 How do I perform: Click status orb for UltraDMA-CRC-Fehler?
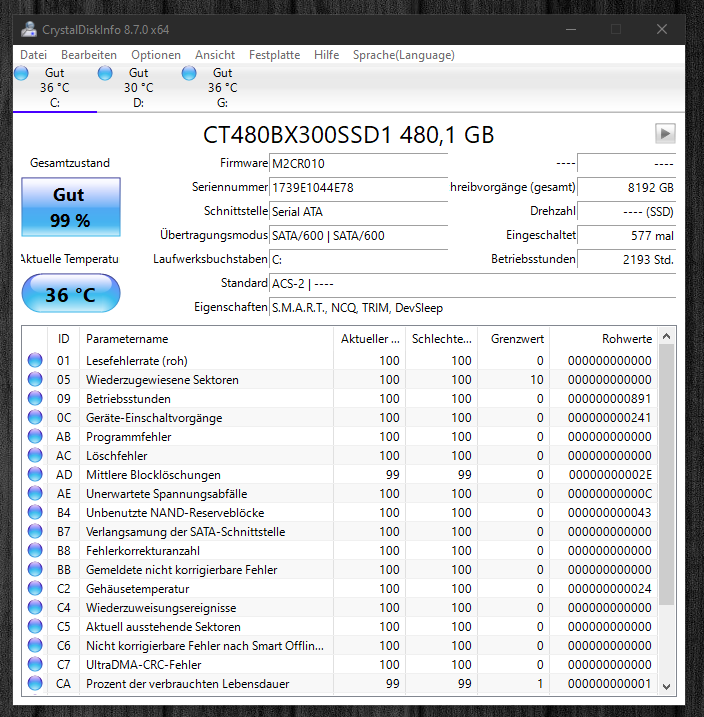coord(35,664)
